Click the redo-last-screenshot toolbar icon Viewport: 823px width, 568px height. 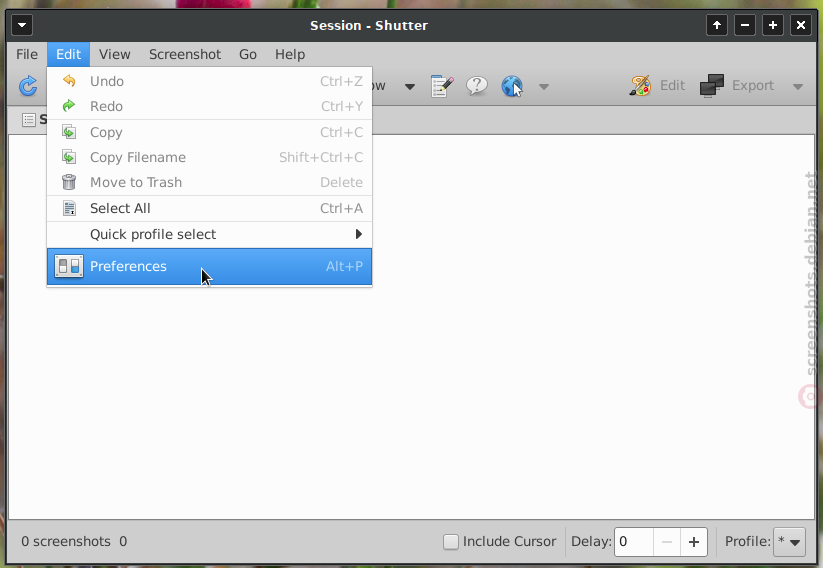click(x=28, y=86)
